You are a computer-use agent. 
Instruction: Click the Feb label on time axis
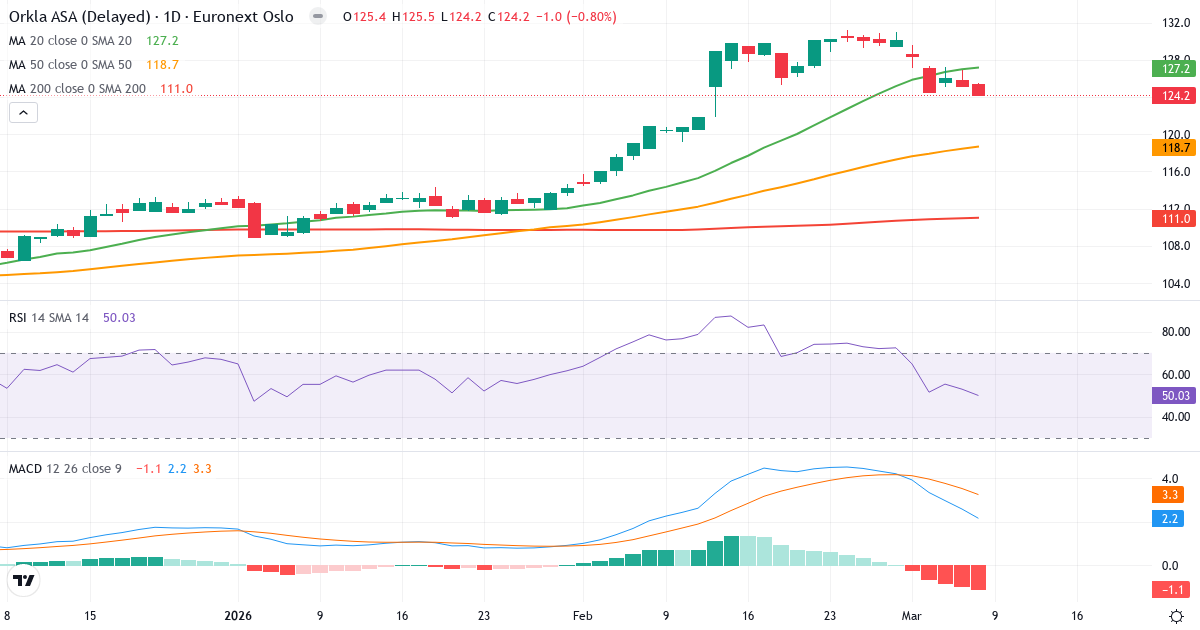[x=583, y=616]
